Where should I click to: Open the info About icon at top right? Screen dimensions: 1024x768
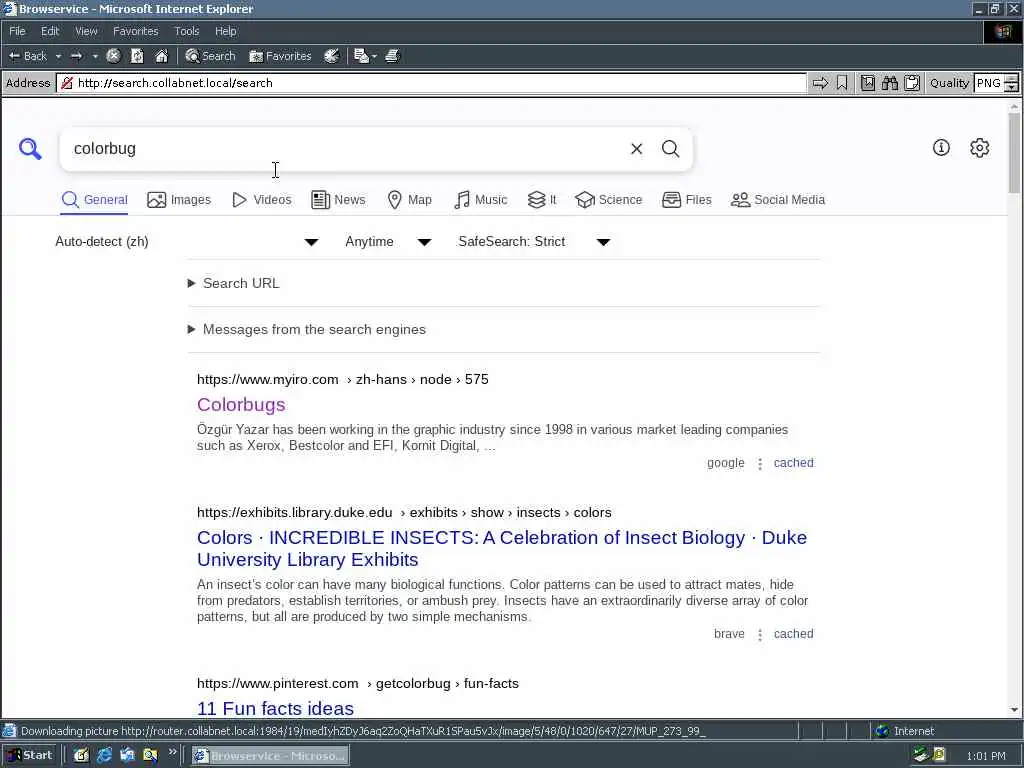[941, 148]
